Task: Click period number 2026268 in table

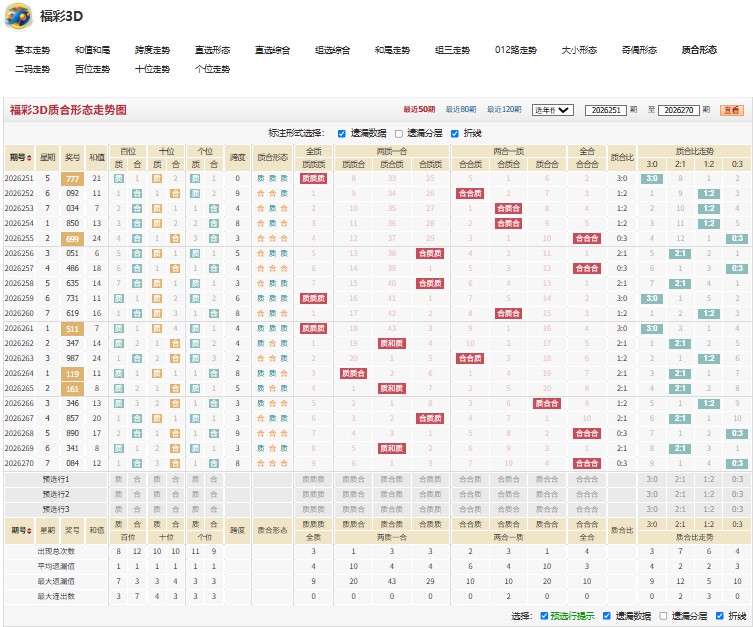Action: point(19,434)
